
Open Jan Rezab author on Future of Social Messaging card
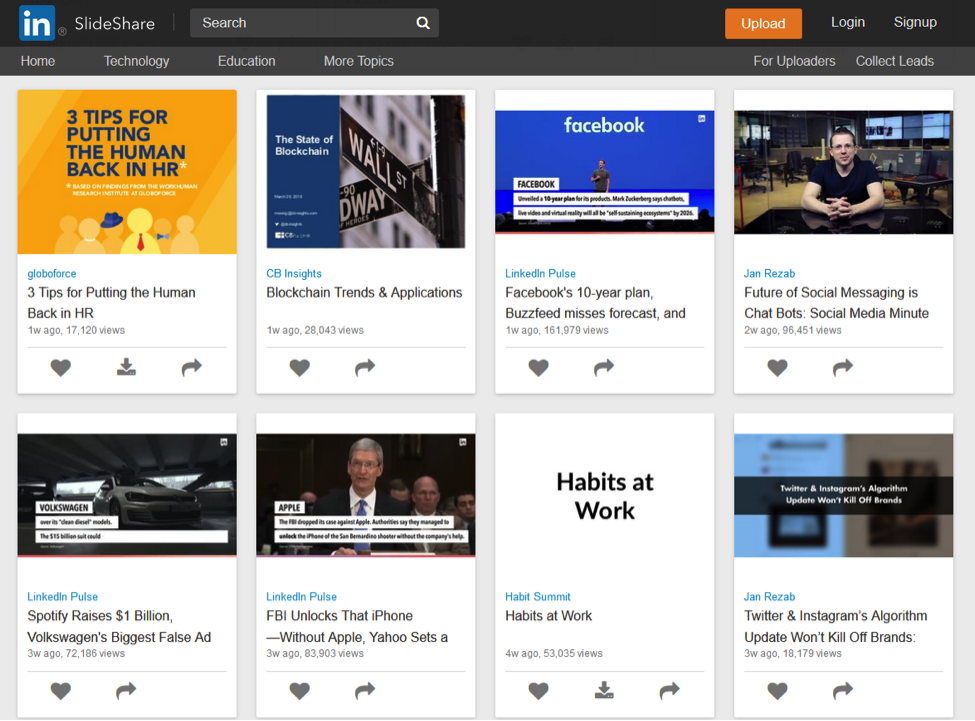[769, 273]
